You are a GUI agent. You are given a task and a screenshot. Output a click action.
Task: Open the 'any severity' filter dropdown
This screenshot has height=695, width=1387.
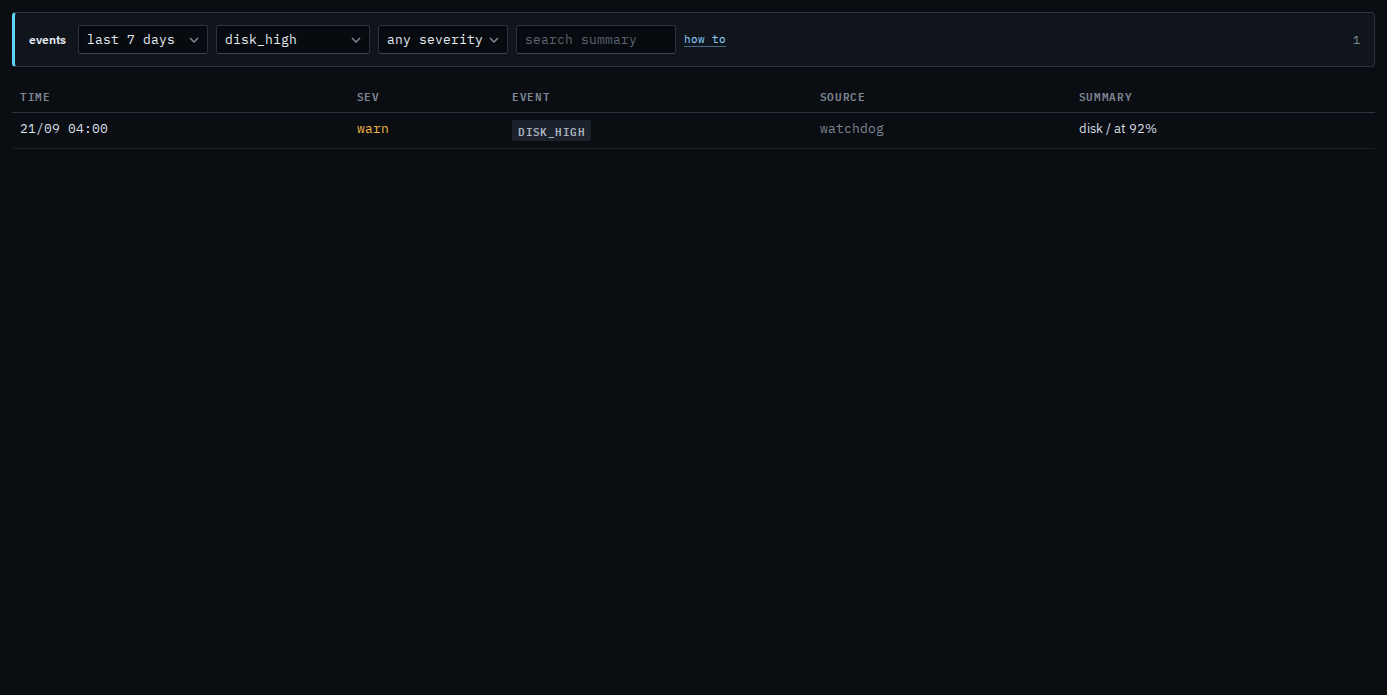point(443,40)
